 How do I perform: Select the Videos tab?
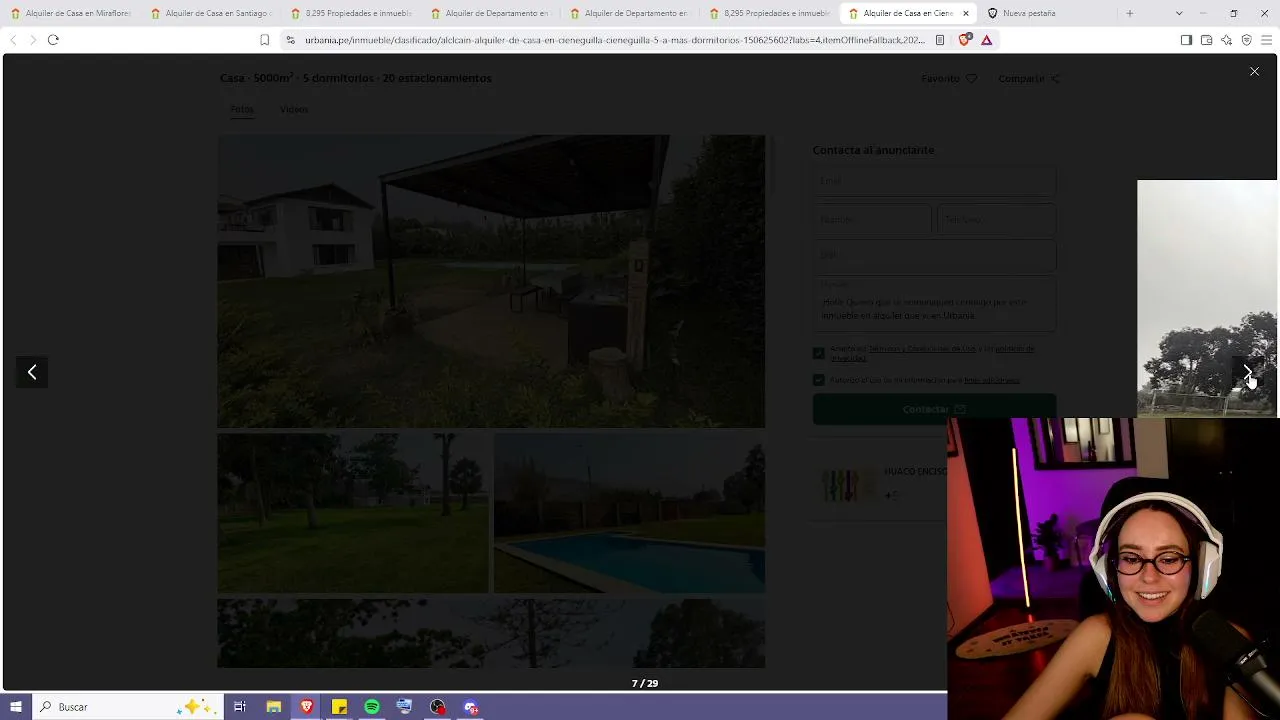pyautogui.click(x=294, y=109)
